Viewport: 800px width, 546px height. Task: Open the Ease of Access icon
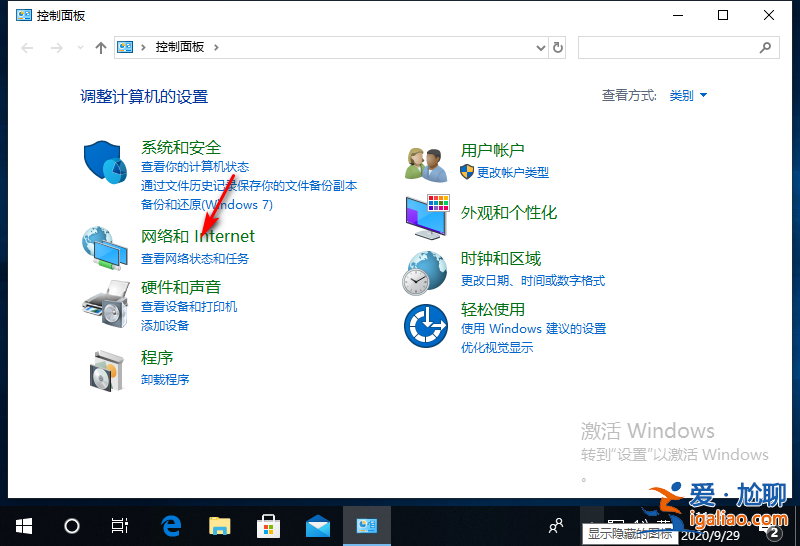[426, 326]
